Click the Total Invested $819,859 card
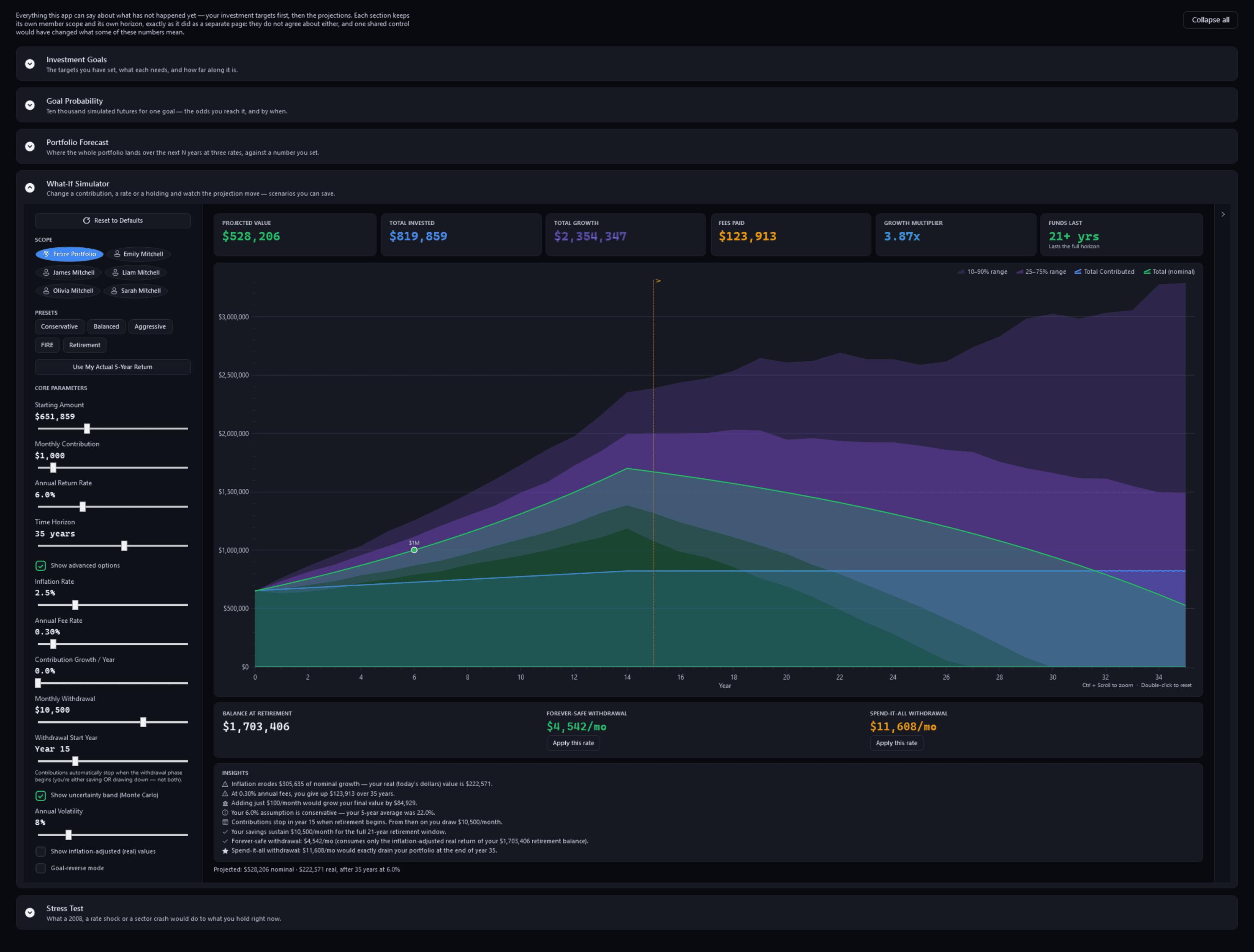Screen dimensions: 1254x952 coord(461,235)
